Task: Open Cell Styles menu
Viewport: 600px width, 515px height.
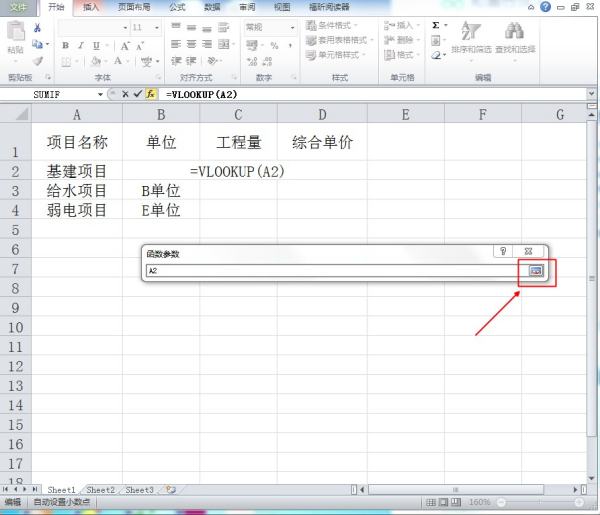Action: 336,55
